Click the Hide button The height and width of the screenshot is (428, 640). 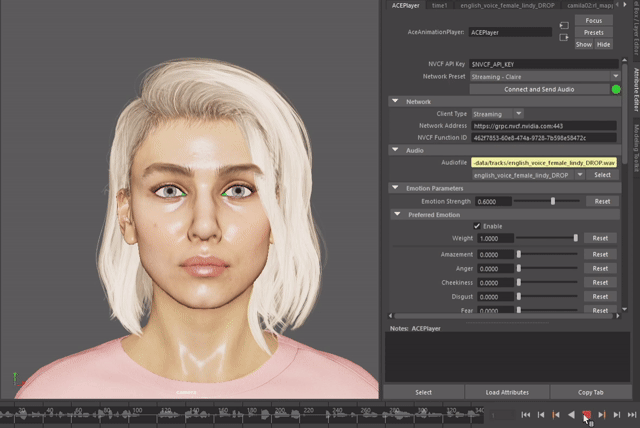point(603,44)
